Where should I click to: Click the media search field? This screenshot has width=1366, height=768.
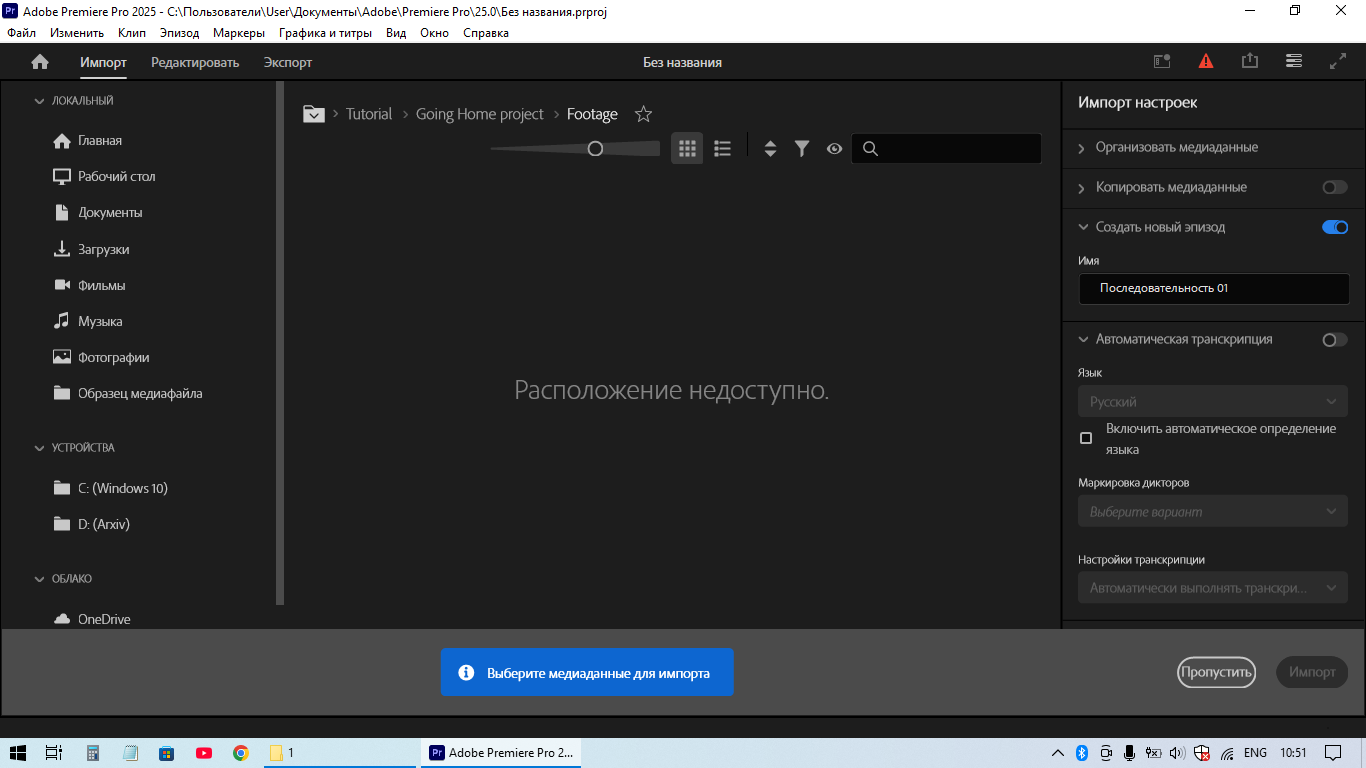pos(946,148)
